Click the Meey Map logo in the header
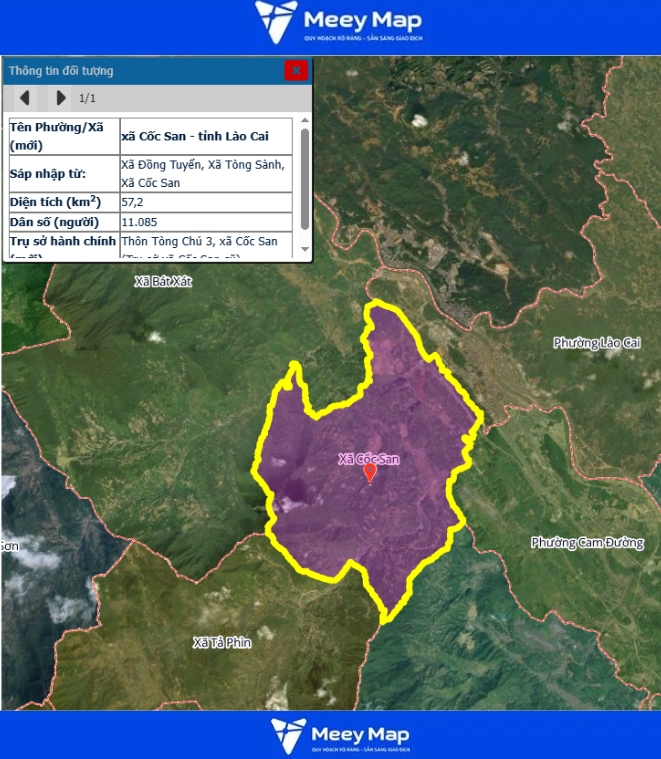Viewport: 661px width, 759px height. pyautogui.click(x=338, y=23)
